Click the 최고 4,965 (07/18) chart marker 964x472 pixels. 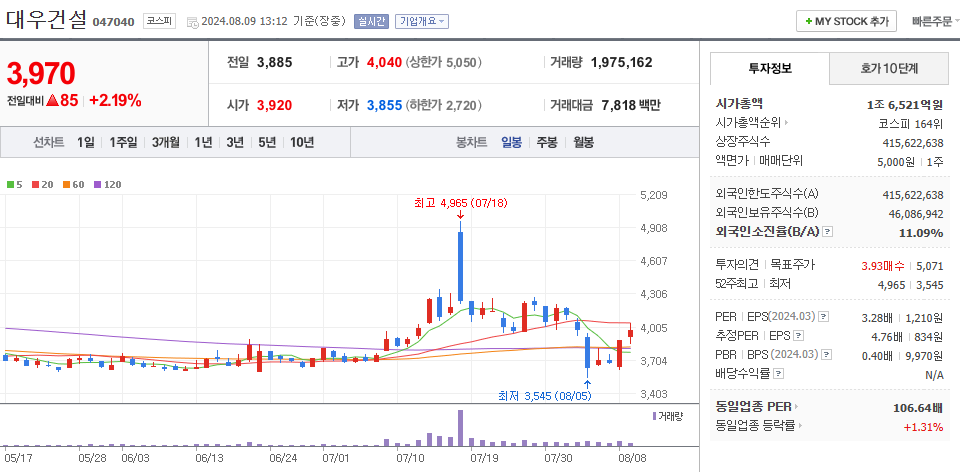coord(461,203)
